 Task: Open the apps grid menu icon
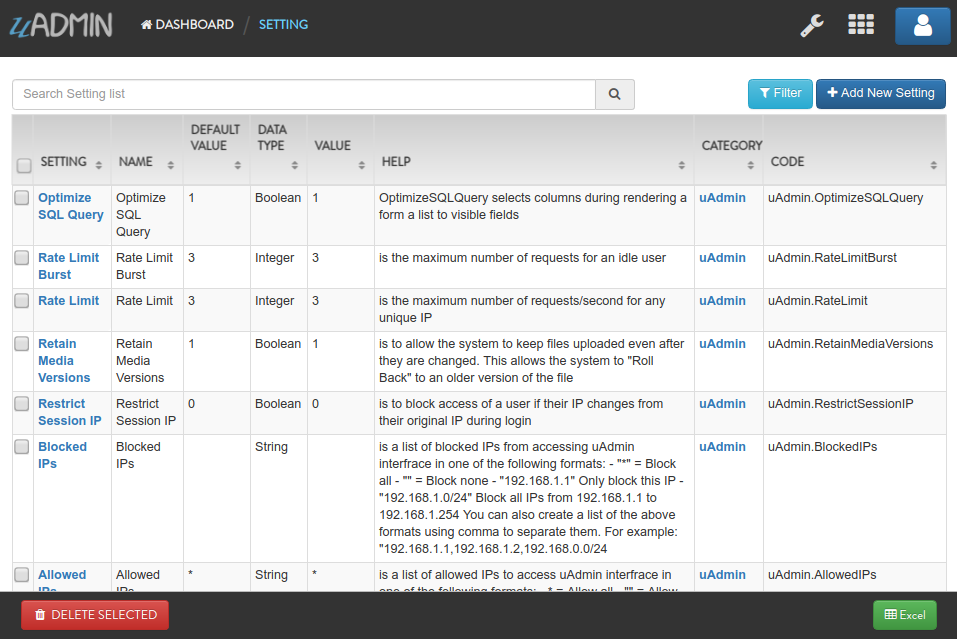pyautogui.click(x=861, y=24)
